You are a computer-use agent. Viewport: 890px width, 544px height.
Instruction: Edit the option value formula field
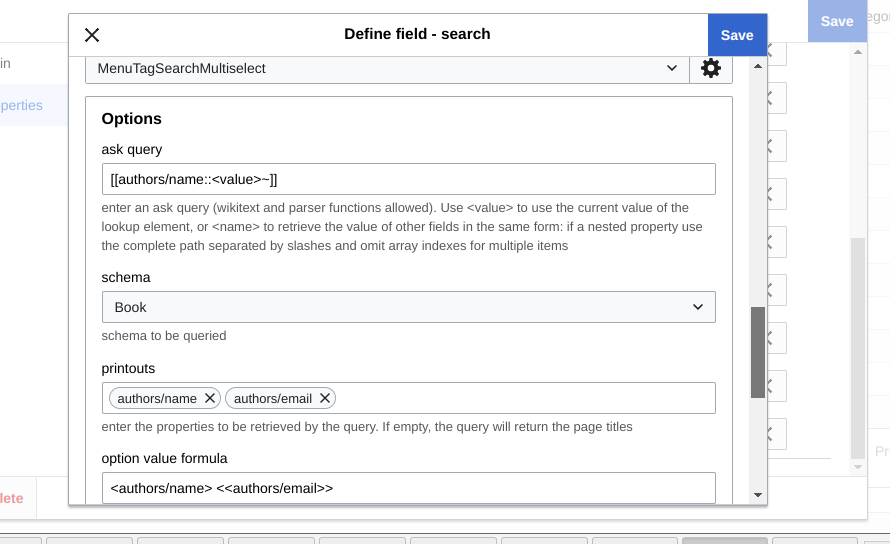coord(409,488)
